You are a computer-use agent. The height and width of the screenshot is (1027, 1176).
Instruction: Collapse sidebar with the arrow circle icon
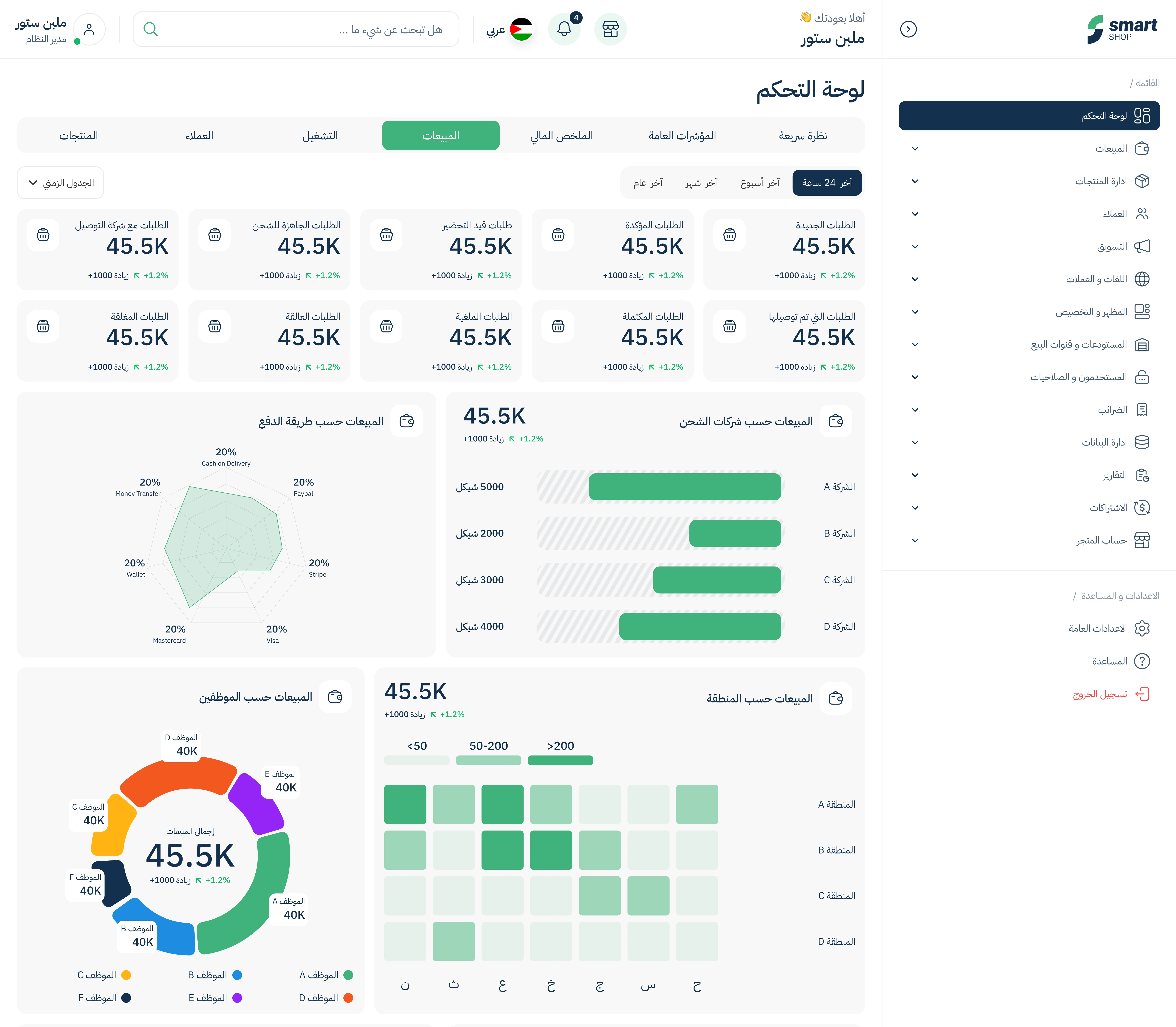point(908,29)
